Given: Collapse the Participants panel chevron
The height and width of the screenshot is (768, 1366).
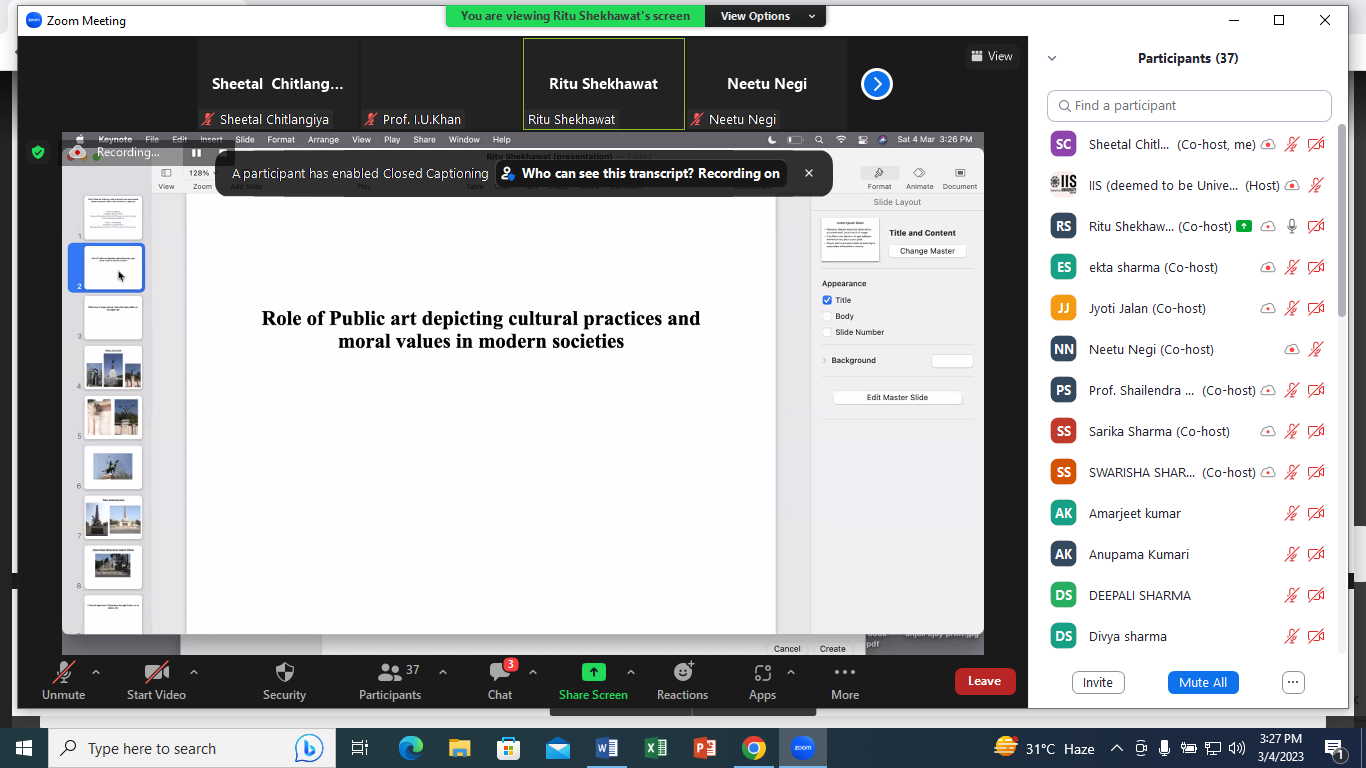Looking at the screenshot, I should coord(1052,59).
